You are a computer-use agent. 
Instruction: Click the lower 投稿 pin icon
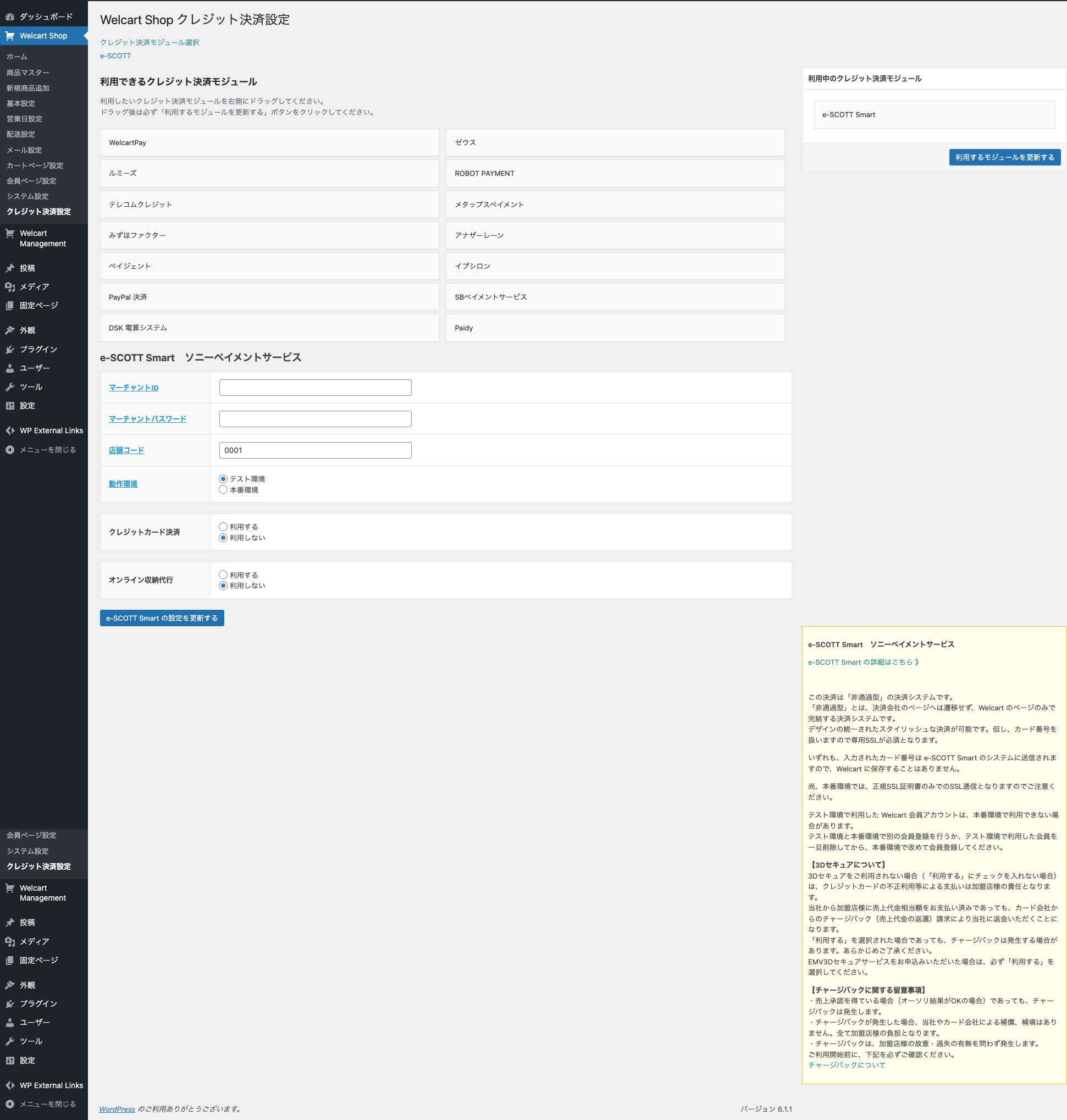[10, 923]
